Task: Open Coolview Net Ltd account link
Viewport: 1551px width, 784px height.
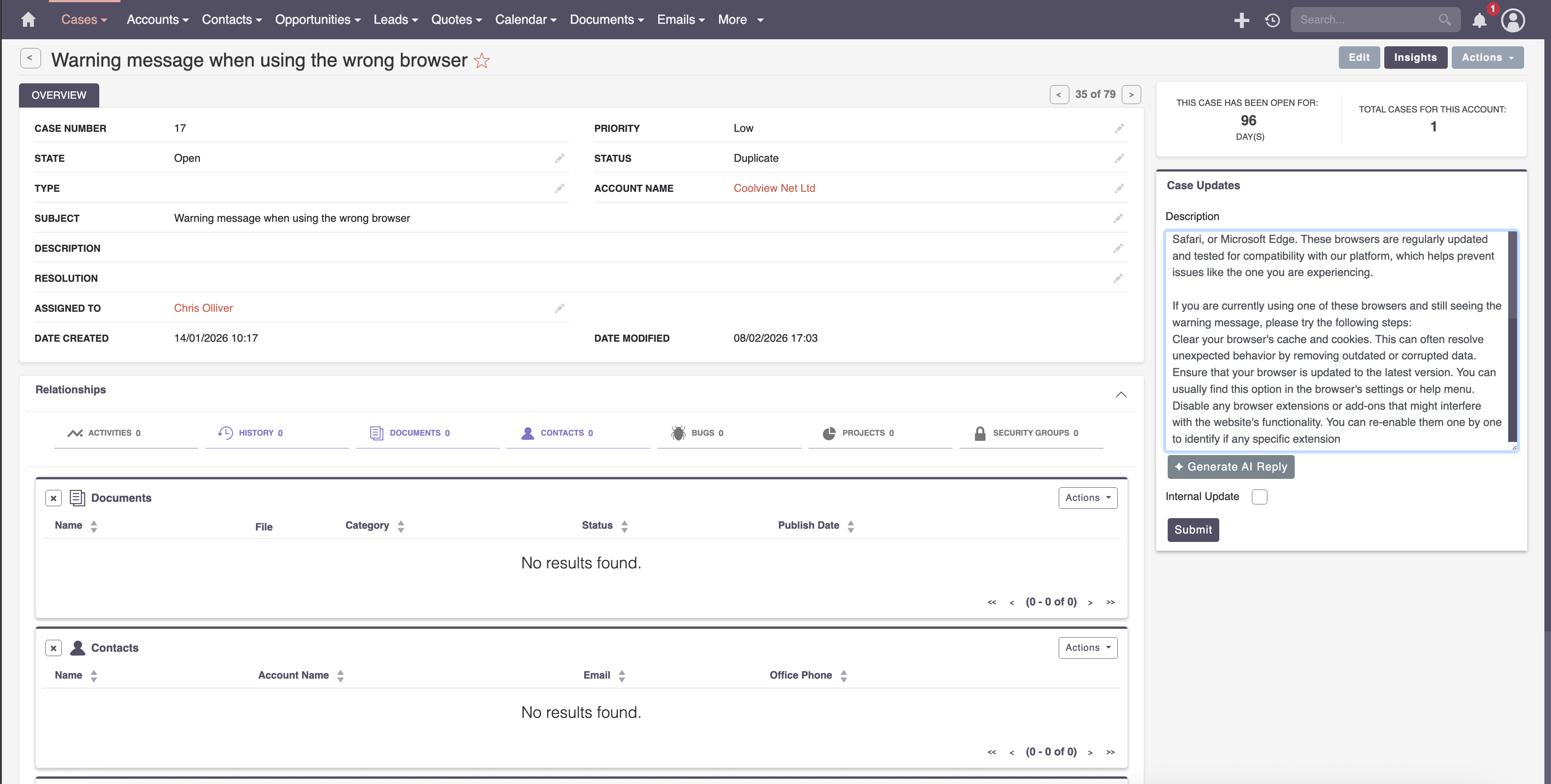Action: point(774,188)
